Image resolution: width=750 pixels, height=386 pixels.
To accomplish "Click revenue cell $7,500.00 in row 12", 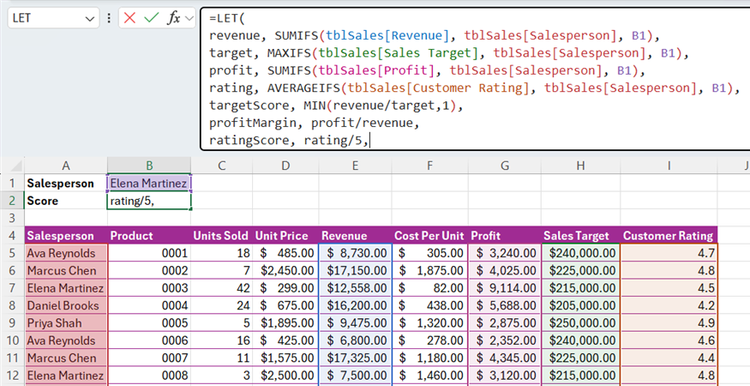I will point(355,375).
